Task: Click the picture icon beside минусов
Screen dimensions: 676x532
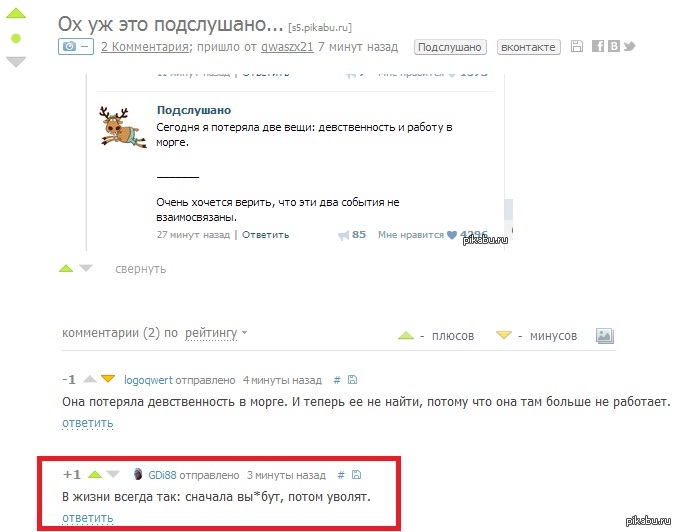Action: tap(605, 336)
